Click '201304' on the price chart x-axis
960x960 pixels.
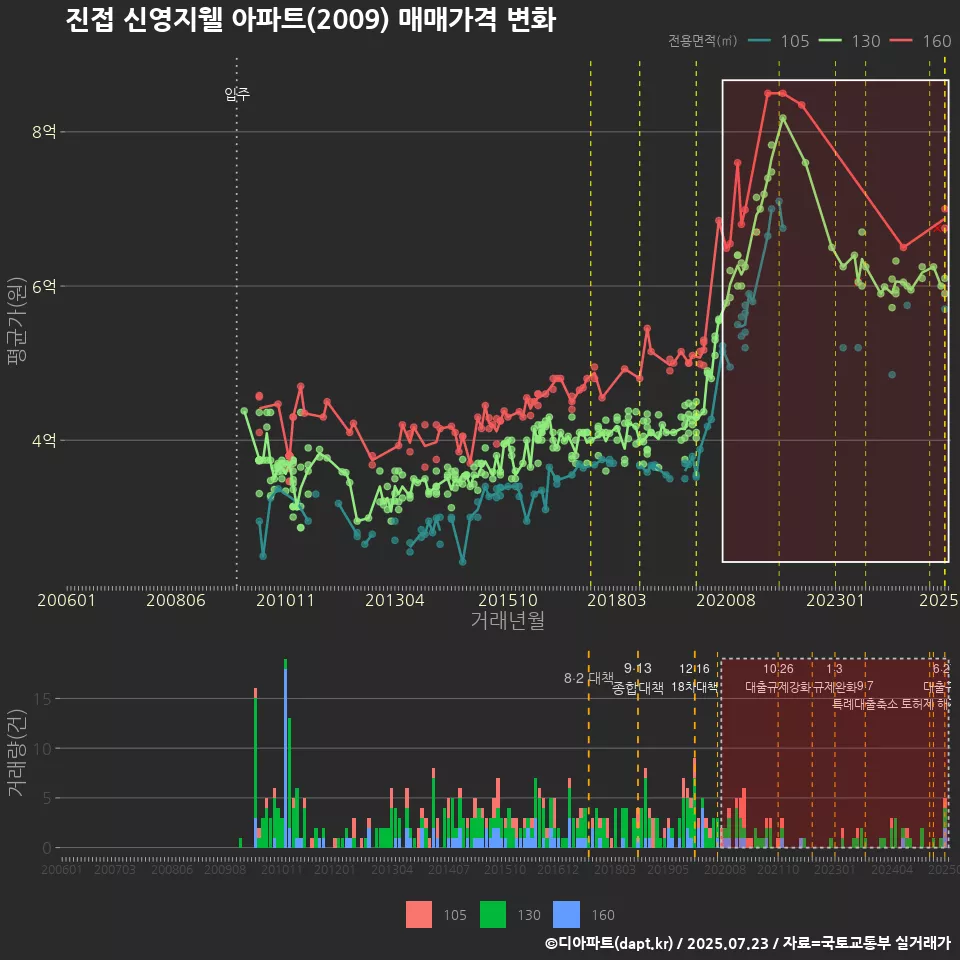click(395, 600)
